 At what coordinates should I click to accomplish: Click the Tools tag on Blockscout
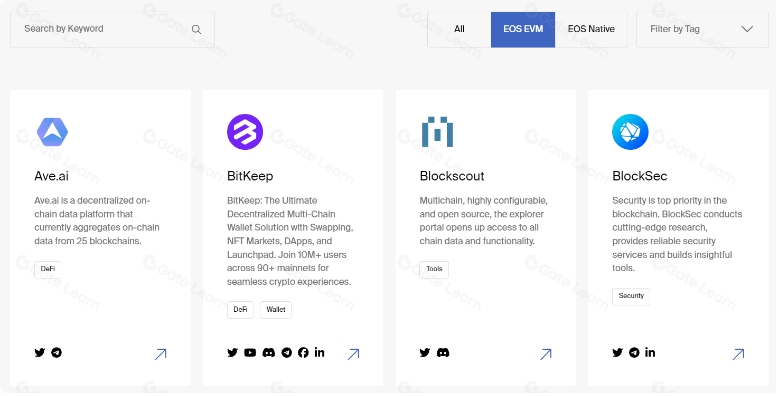point(434,269)
